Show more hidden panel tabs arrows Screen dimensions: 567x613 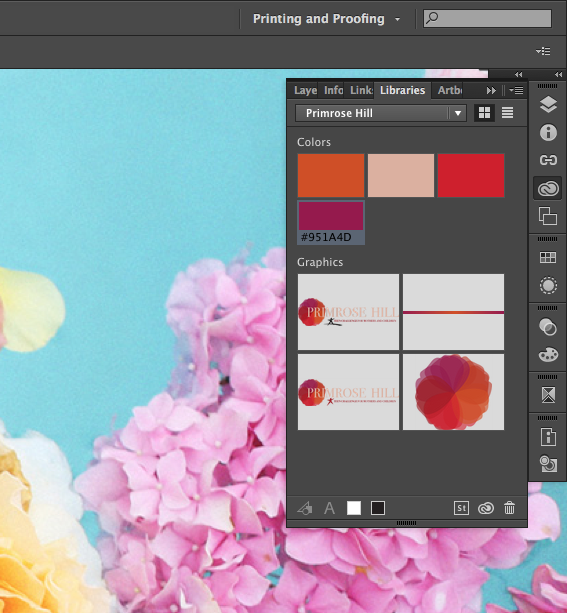pos(491,91)
